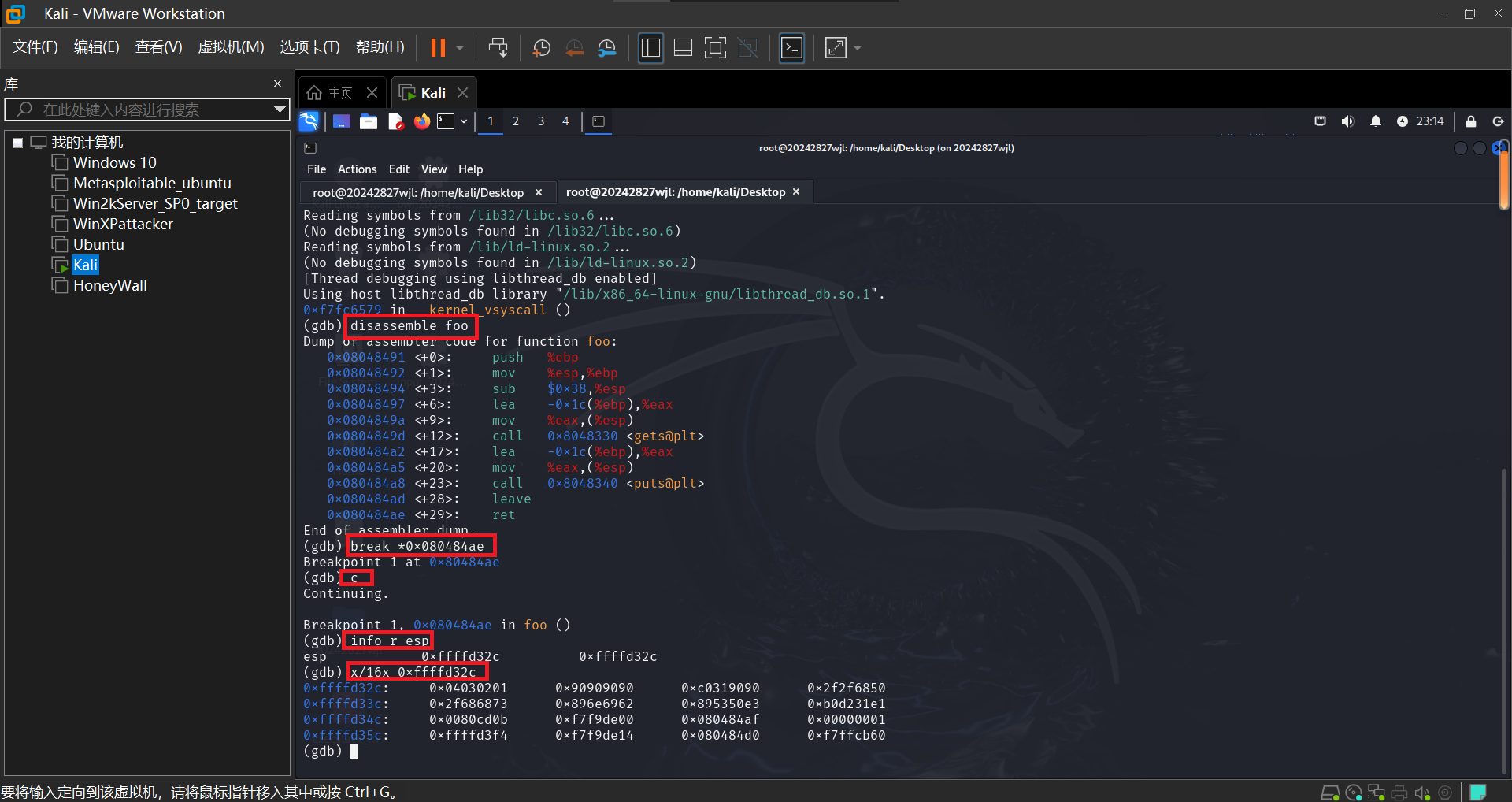The height and width of the screenshot is (802, 1512).
Task: Expand the pause button dropdown arrow
Action: tap(460, 48)
